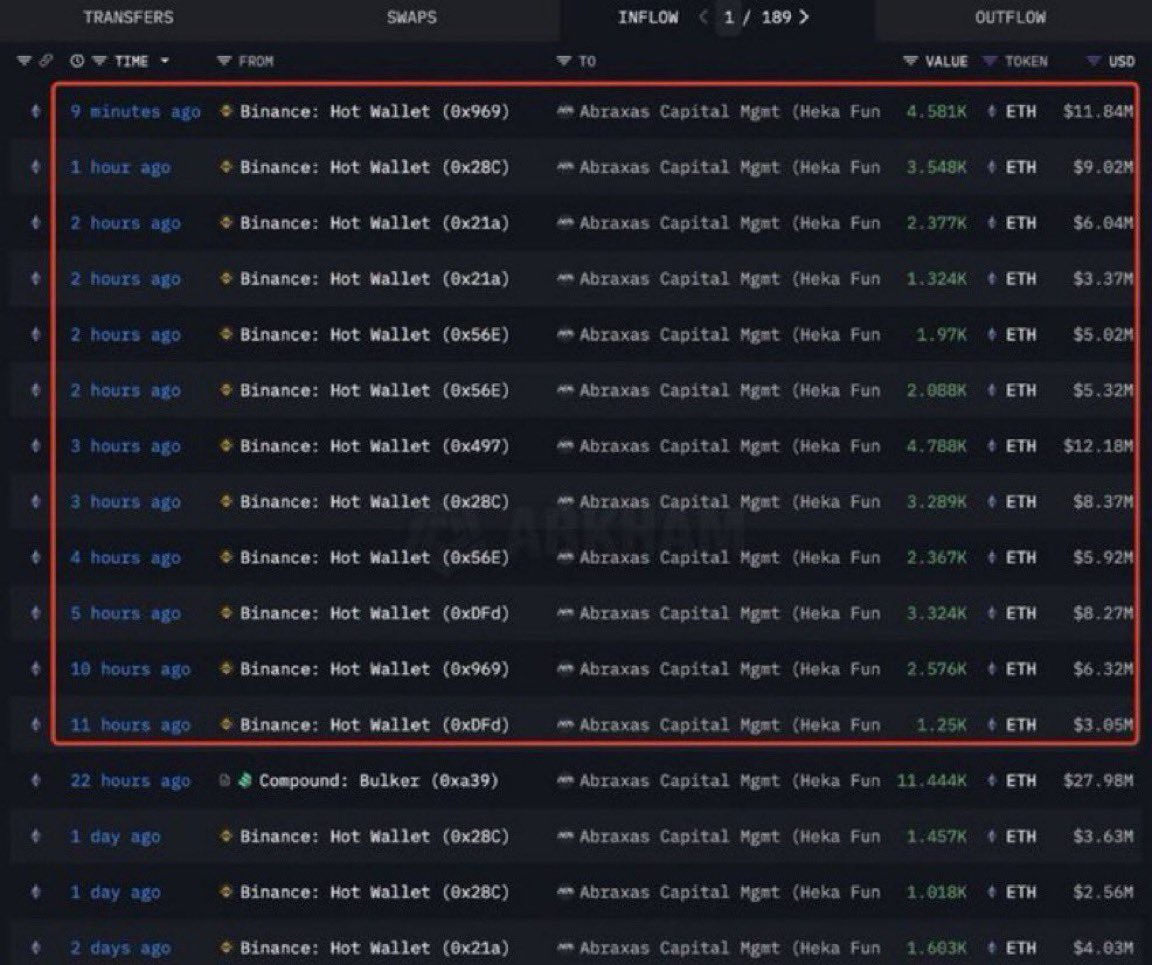Click the $8.37M USD amount

[1103, 502]
